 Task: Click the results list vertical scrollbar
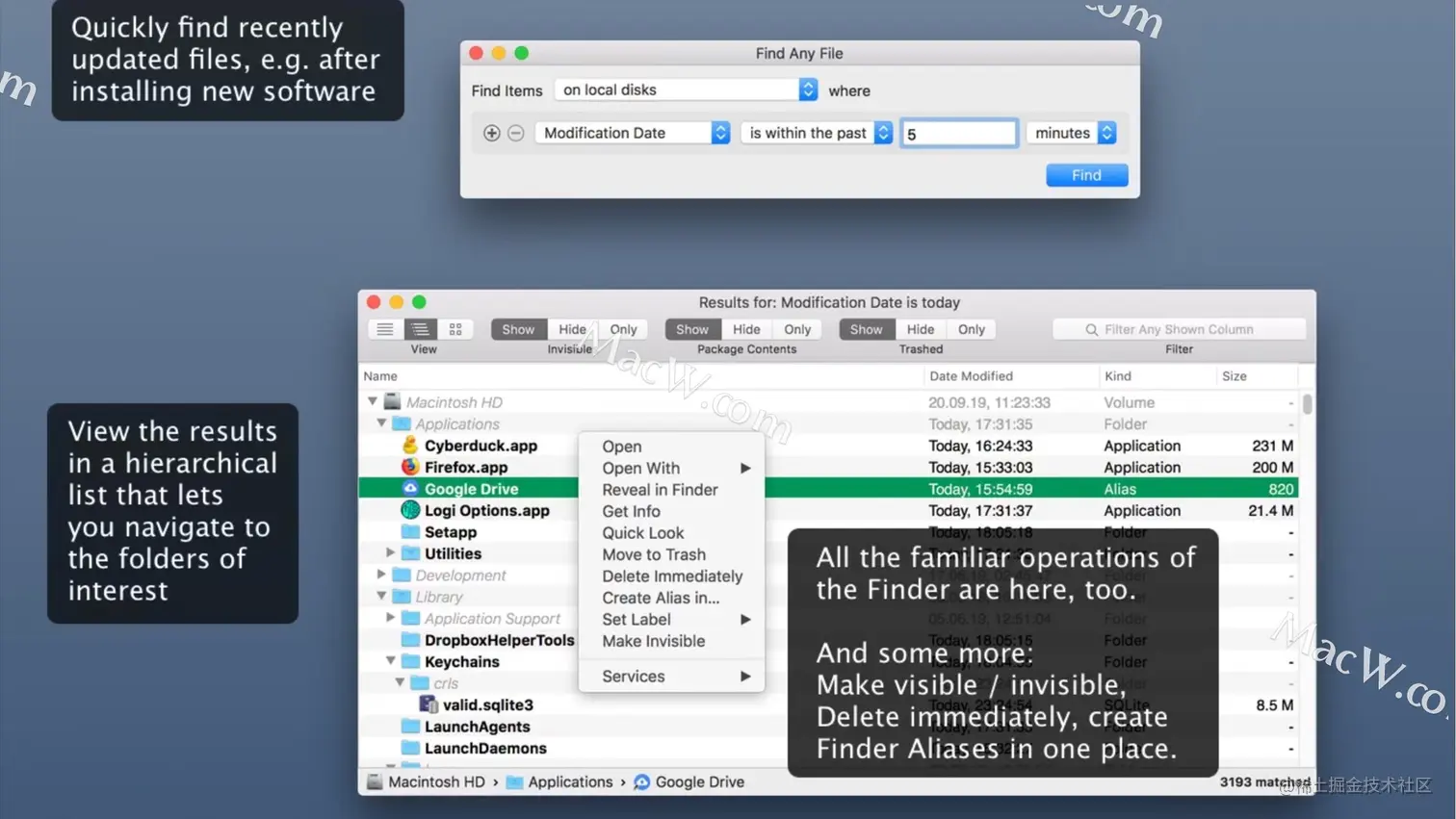click(1307, 403)
